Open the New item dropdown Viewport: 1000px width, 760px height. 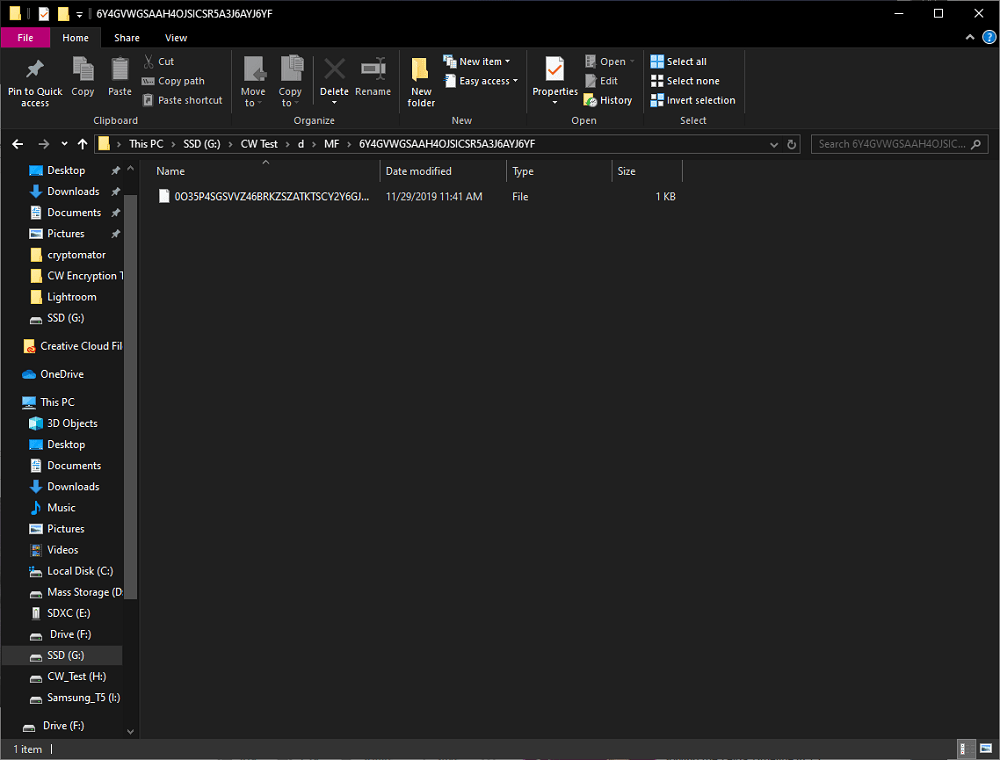477,61
